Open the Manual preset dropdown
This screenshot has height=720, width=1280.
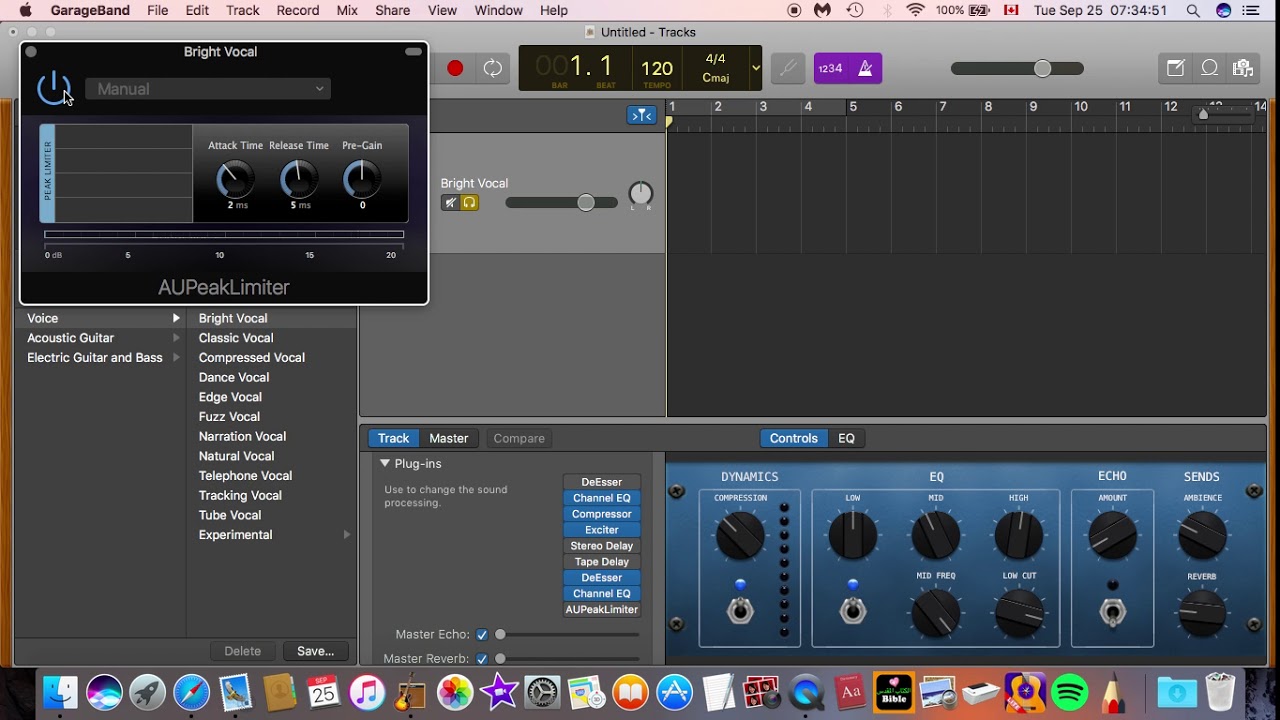[208, 89]
